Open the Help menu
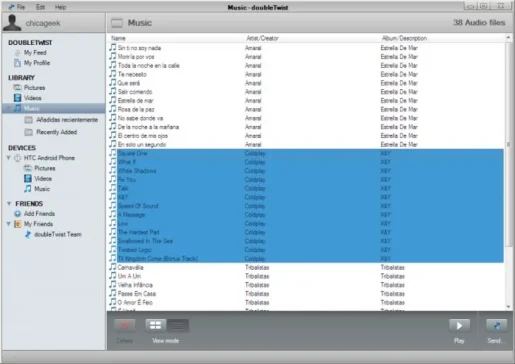Screen dimensions: 515x364 (60, 7)
